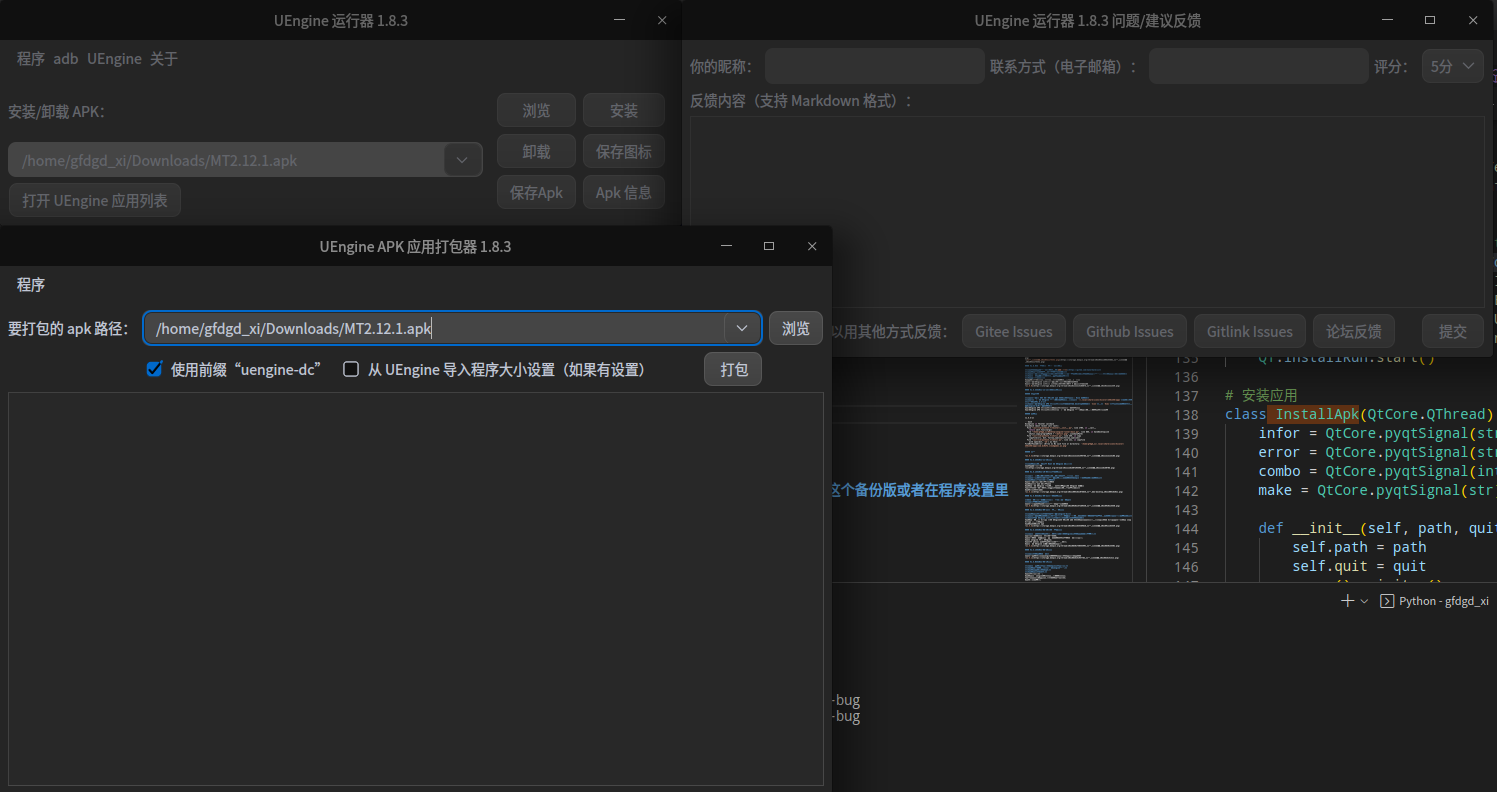The image size is (1497, 792).
Task: Maximize the UEngine APK 应用打包器 window
Action: click(769, 246)
